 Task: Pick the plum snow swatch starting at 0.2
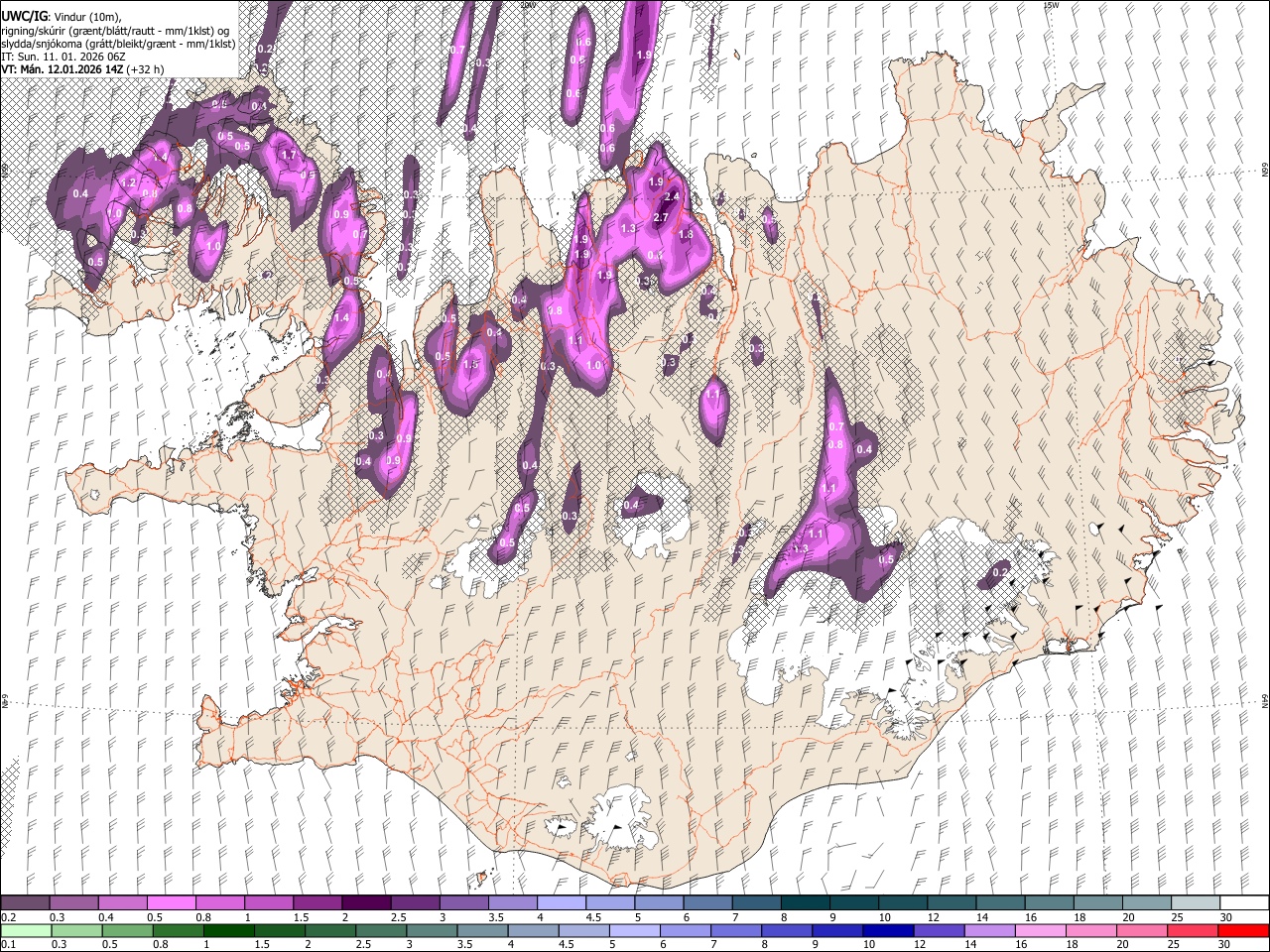24,903
